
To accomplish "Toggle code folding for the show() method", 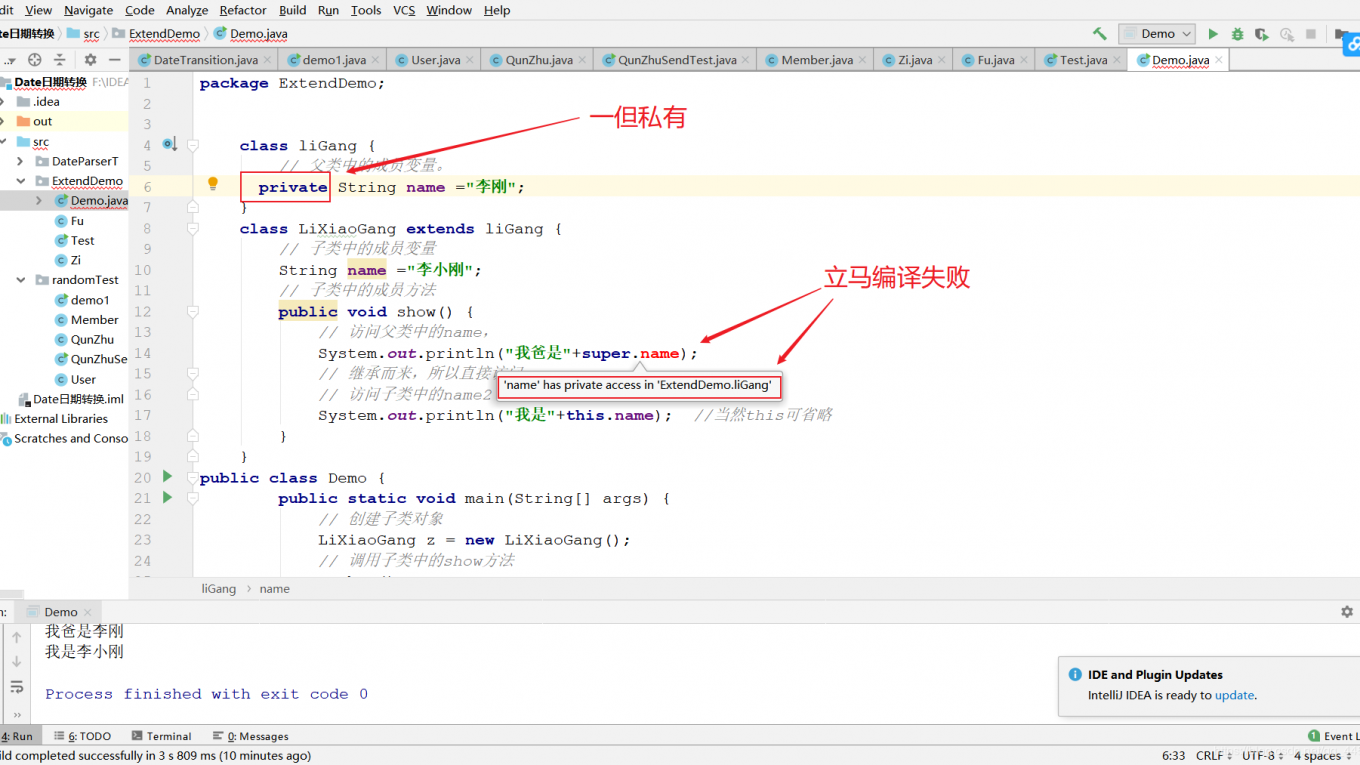I will 193,312.
